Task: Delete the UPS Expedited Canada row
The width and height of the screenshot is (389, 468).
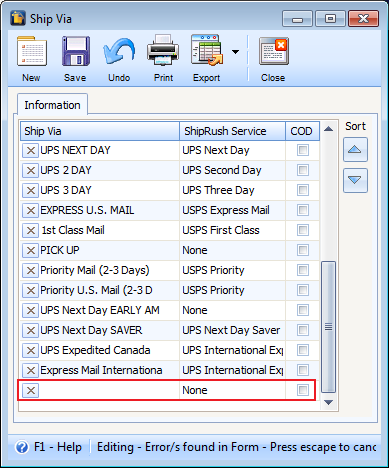Action: [x=31, y=350]
